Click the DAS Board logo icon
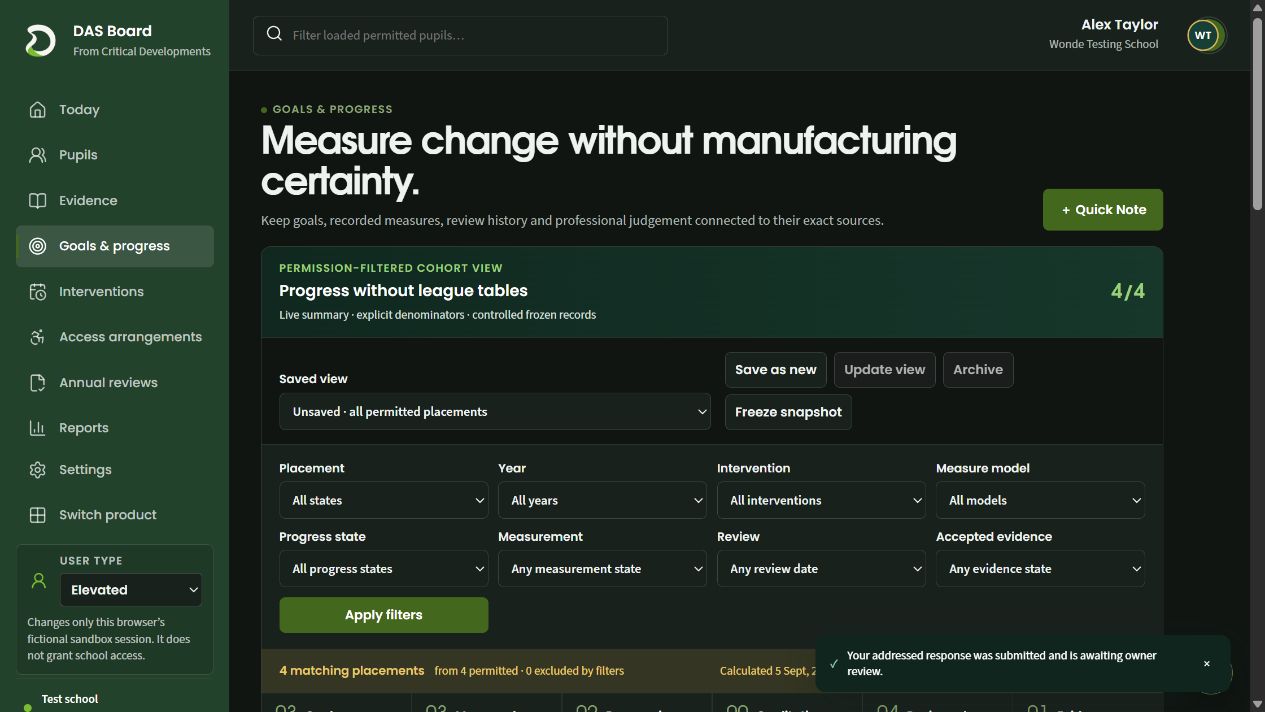Image resolution: width=1265 pixels, height=712 pixels. (x=40, y=41)
